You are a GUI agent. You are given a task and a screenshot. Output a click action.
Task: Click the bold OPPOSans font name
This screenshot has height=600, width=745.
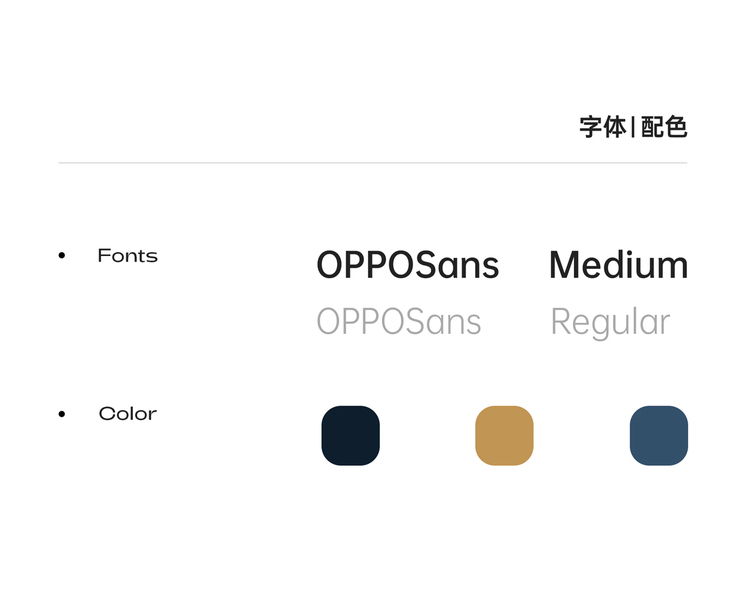[408, 265]
